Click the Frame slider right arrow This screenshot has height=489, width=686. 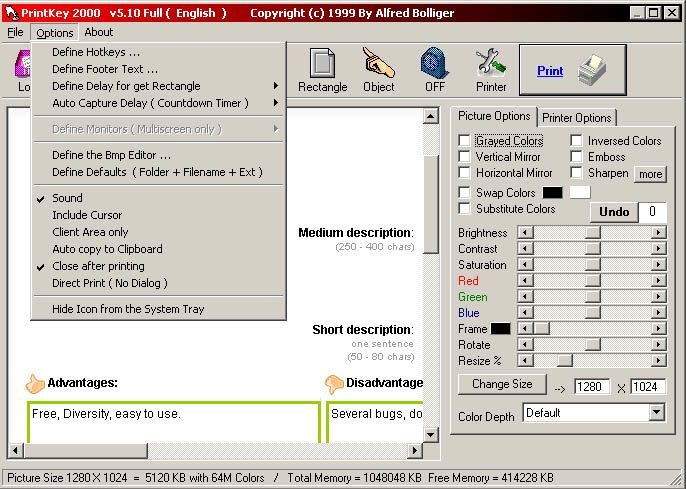pos(658,328)
